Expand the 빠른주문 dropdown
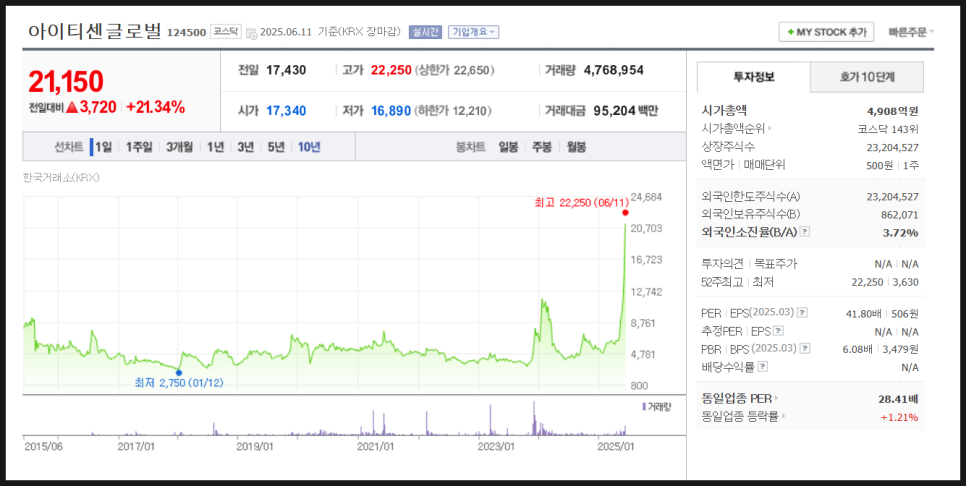The width and height of the screenshot is (966, 486). click(911, 32)
